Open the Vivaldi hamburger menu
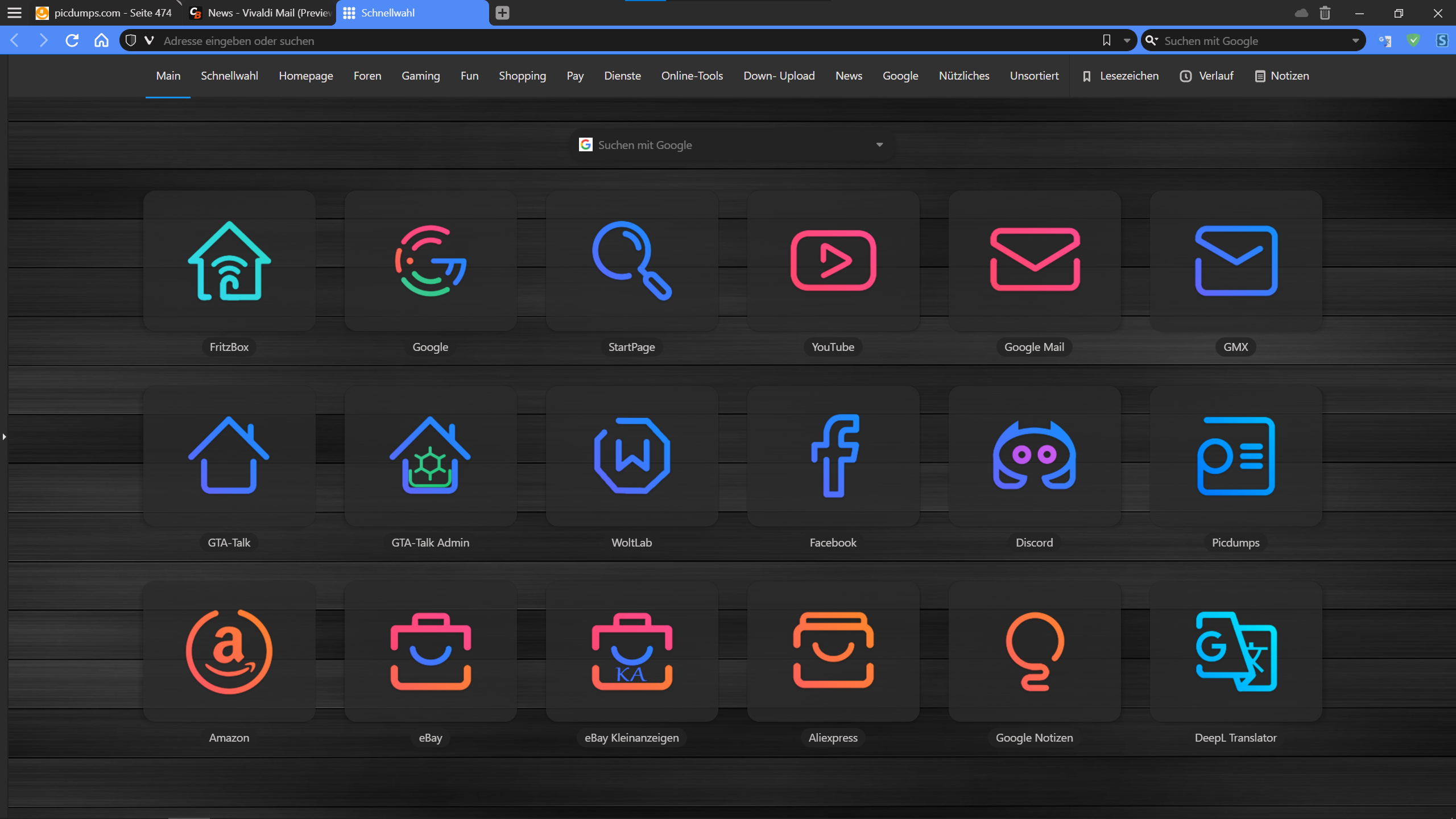Image resolution: width=1456 pixels, height=819 pixels. tap(14, 13)
